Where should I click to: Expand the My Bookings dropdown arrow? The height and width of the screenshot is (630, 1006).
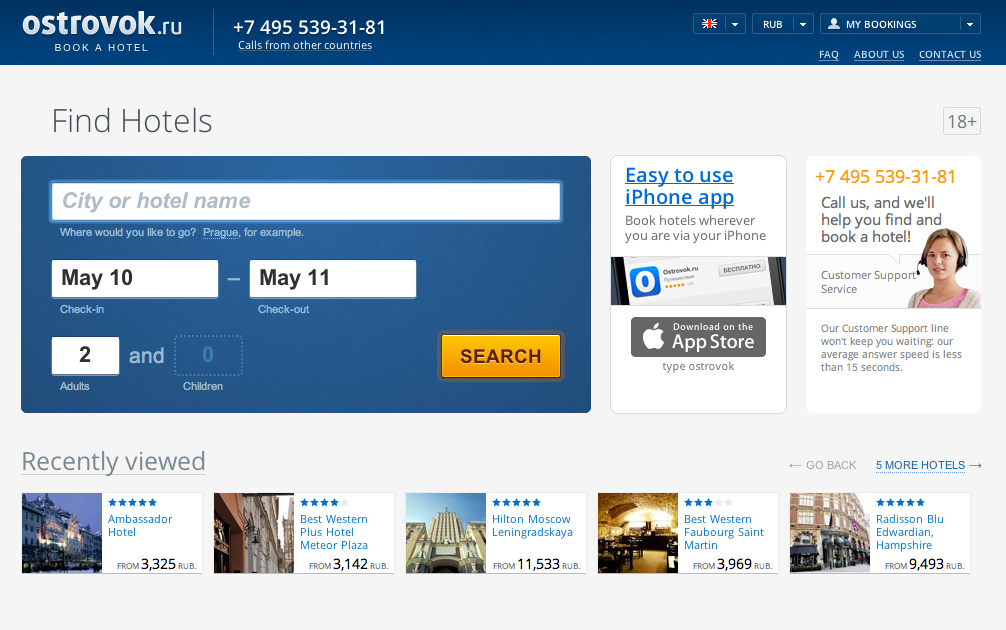click(970, 24)
